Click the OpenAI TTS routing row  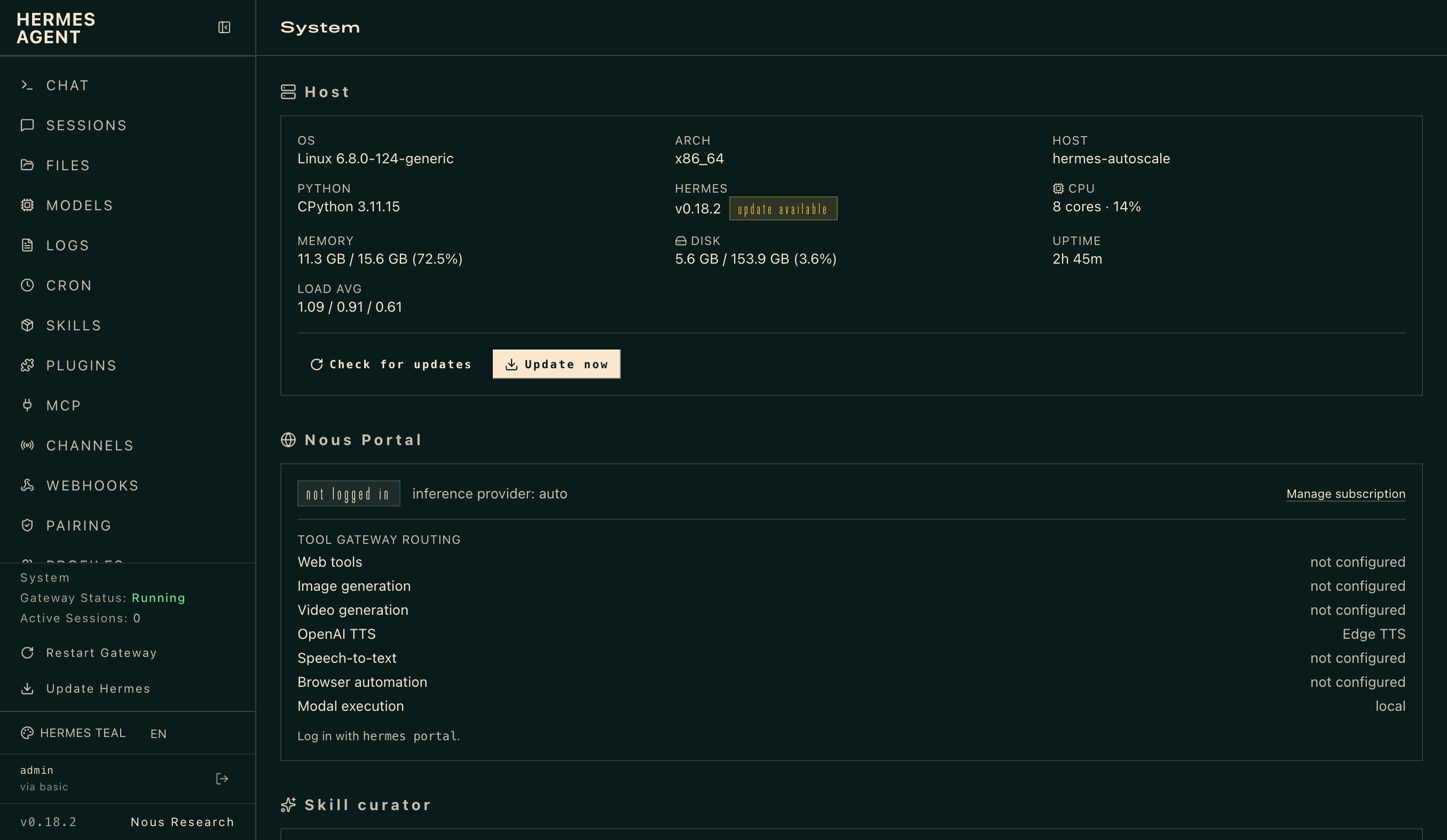pos(852,634)
